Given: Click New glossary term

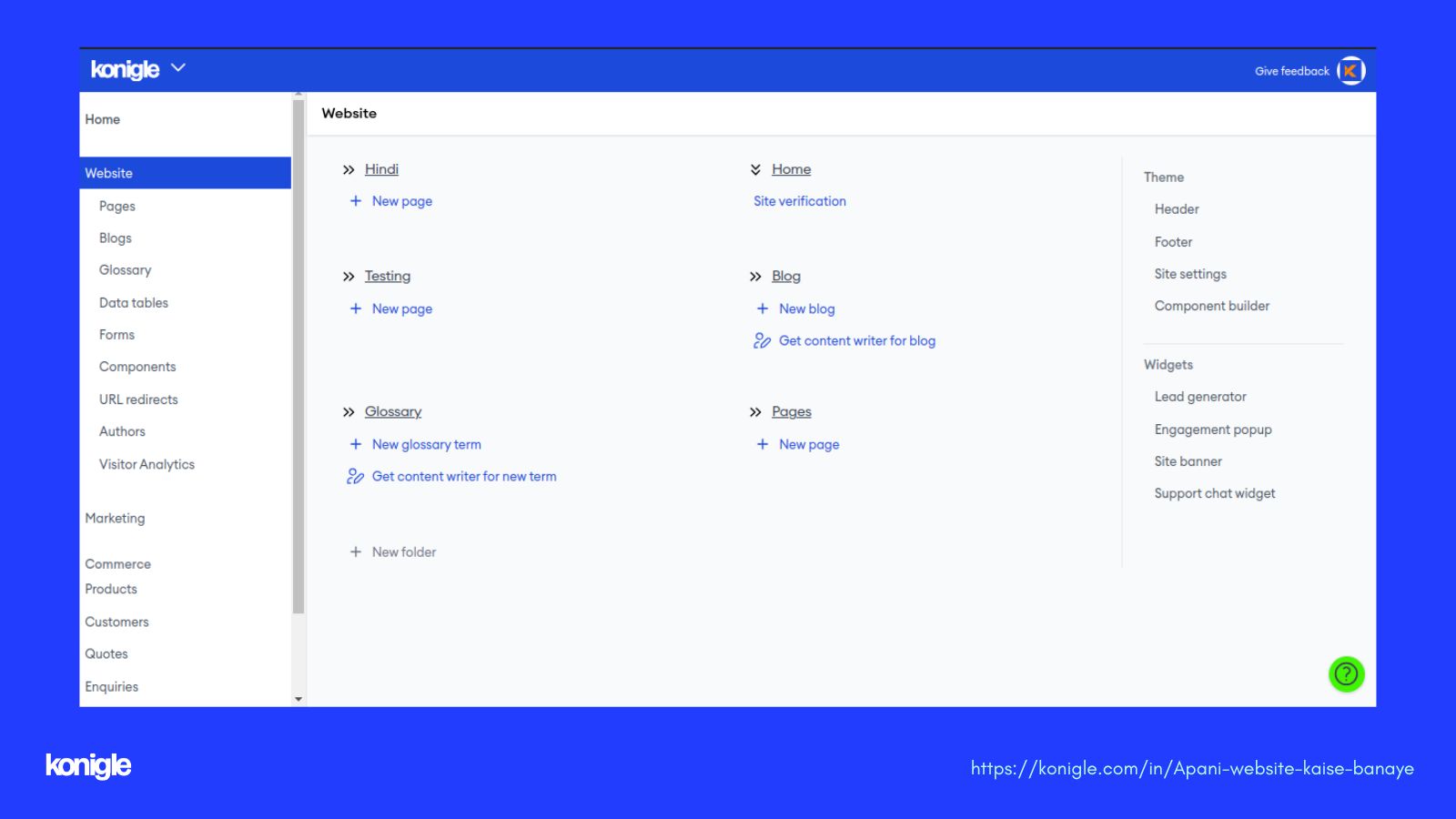Looking at the screenshot, I should [427, 444].
